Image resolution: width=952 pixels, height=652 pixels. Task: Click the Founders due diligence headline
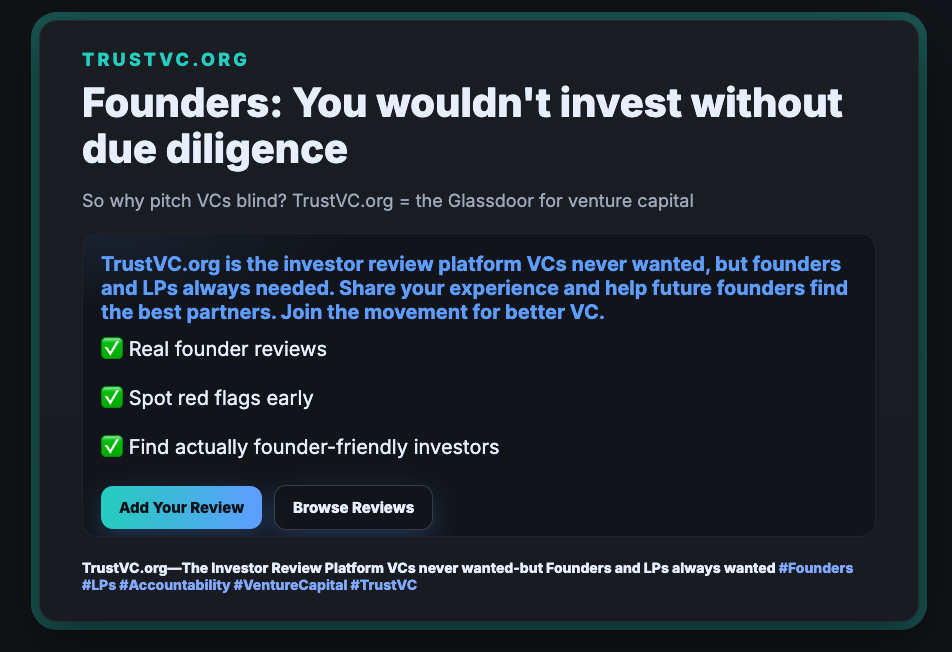tap(462, 125)
